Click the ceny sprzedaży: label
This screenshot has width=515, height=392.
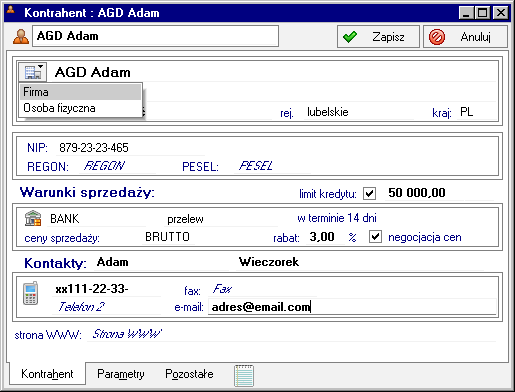(62, 238)
